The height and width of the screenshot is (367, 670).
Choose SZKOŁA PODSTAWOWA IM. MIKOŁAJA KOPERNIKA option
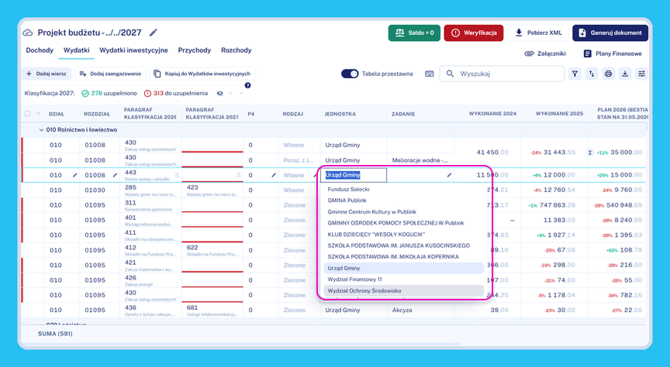403,257
